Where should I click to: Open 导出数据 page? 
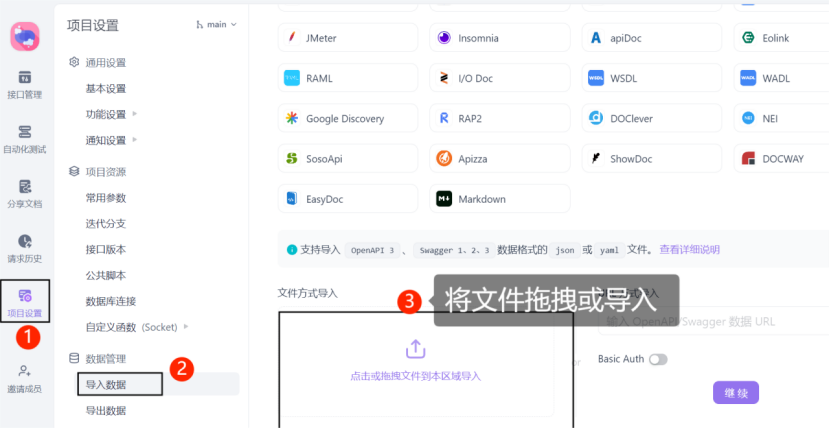[106, 411]
